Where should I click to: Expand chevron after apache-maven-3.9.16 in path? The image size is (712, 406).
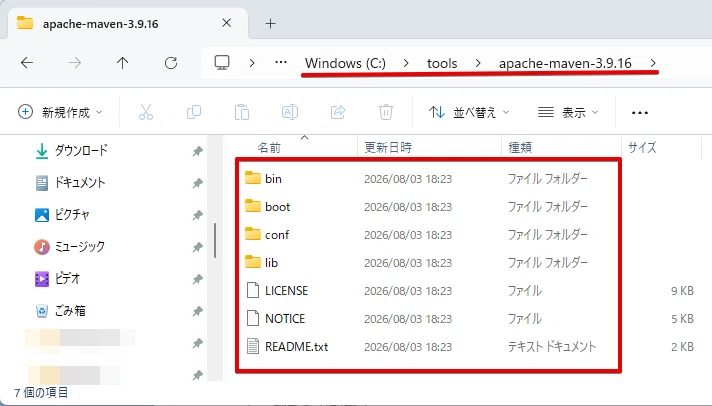[x=653, y=63]
